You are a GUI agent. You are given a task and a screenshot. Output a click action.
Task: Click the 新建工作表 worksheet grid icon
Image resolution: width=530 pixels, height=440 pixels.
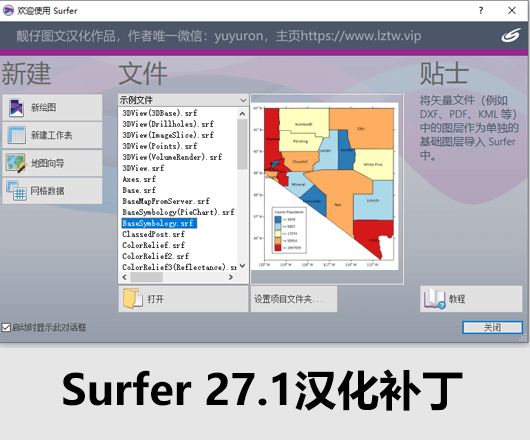pyautogui.click(x=16, y=135)
